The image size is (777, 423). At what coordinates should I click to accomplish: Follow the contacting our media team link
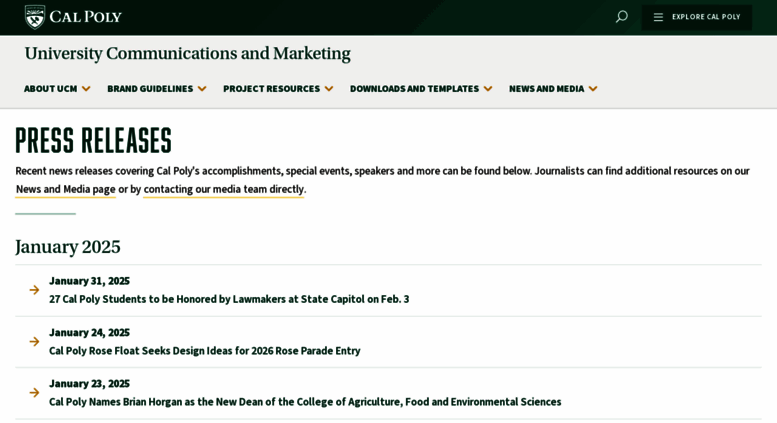pyautogui.click(x=223, y=189)
